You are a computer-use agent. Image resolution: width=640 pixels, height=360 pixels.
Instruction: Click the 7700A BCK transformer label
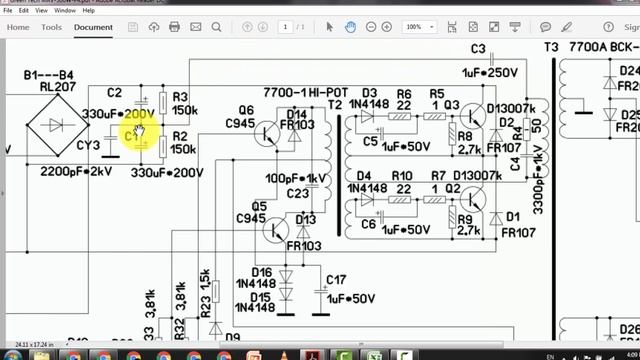(604, 47)
